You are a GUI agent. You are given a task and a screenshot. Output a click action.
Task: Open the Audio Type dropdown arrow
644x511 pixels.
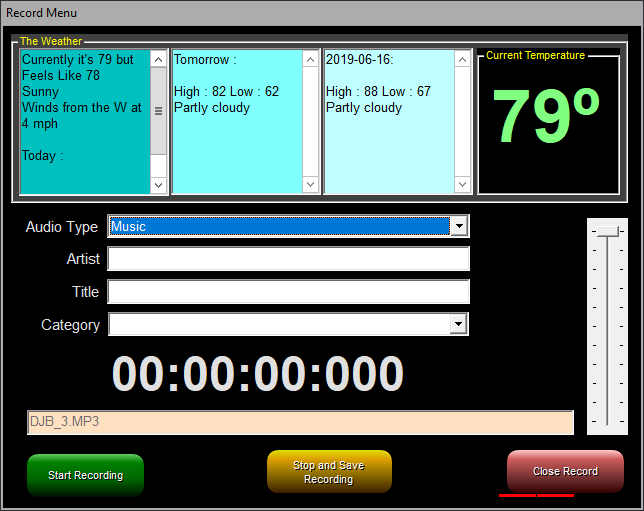pos(459,226)
